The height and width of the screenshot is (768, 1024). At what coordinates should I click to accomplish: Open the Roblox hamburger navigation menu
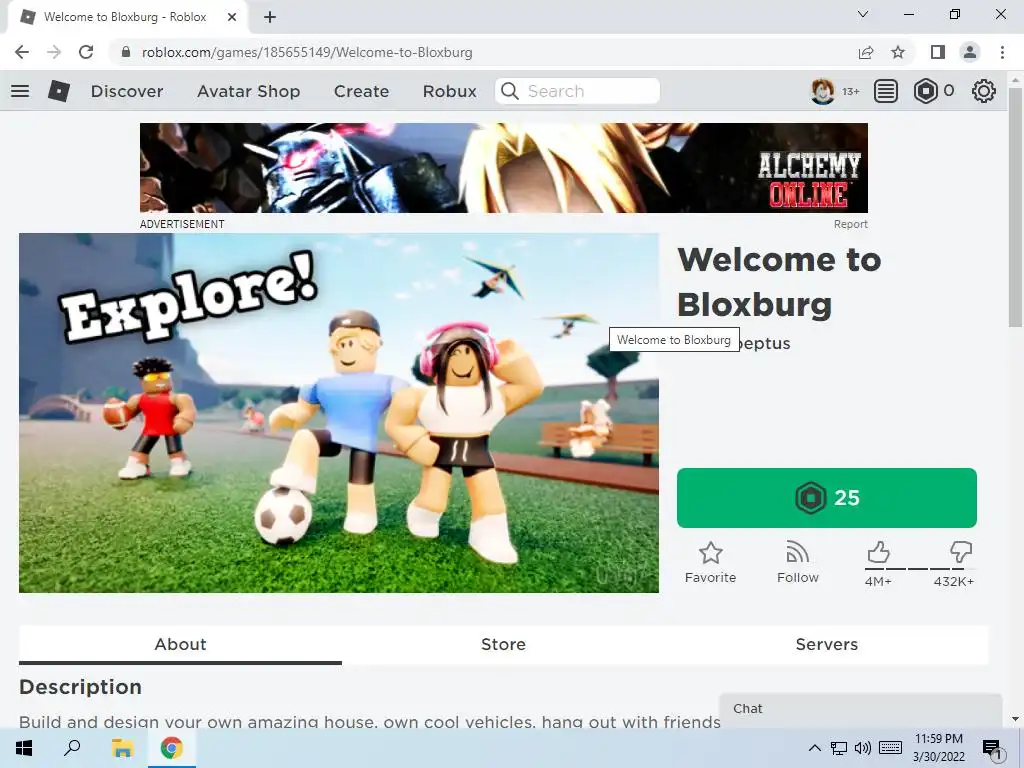point(20,91)
